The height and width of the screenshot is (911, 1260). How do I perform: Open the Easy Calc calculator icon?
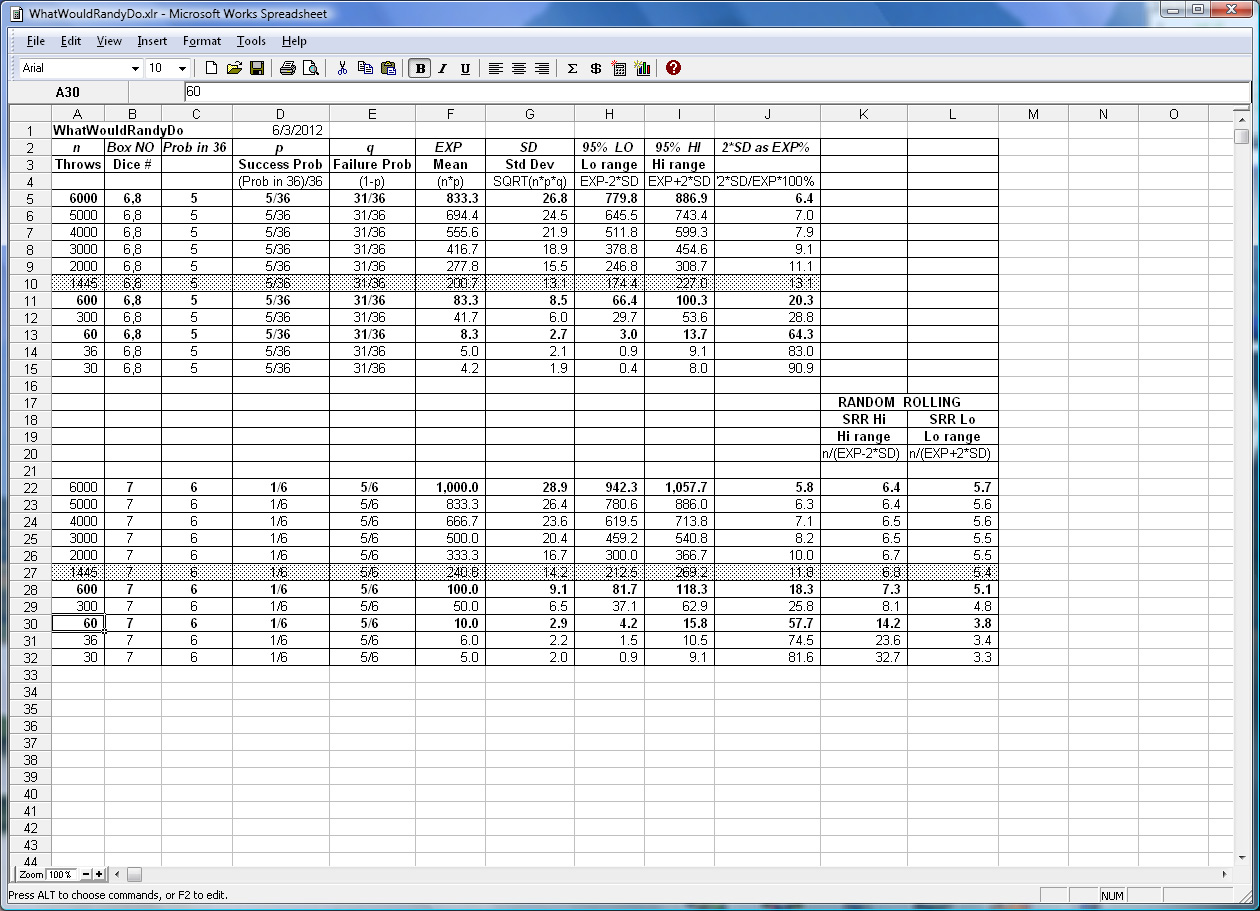619,68
